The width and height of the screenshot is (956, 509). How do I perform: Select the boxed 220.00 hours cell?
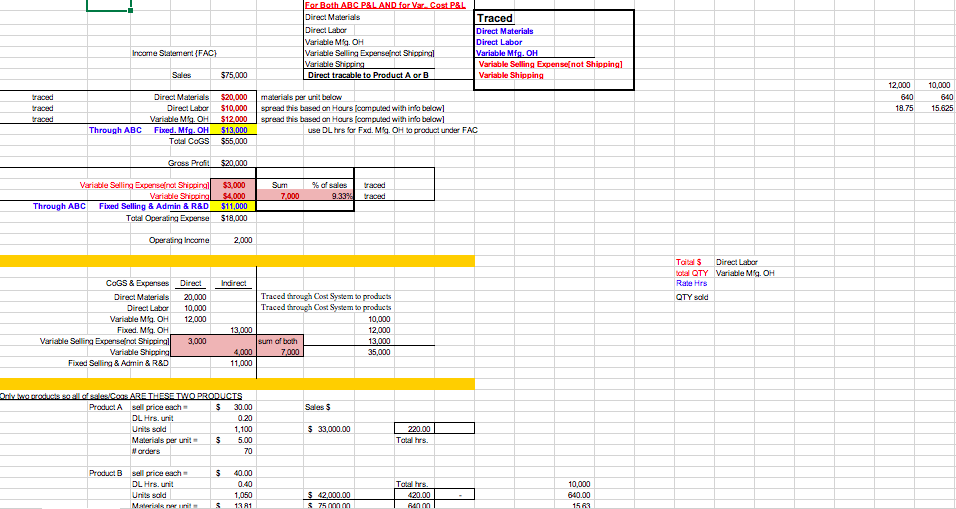(x=415, y=429)
